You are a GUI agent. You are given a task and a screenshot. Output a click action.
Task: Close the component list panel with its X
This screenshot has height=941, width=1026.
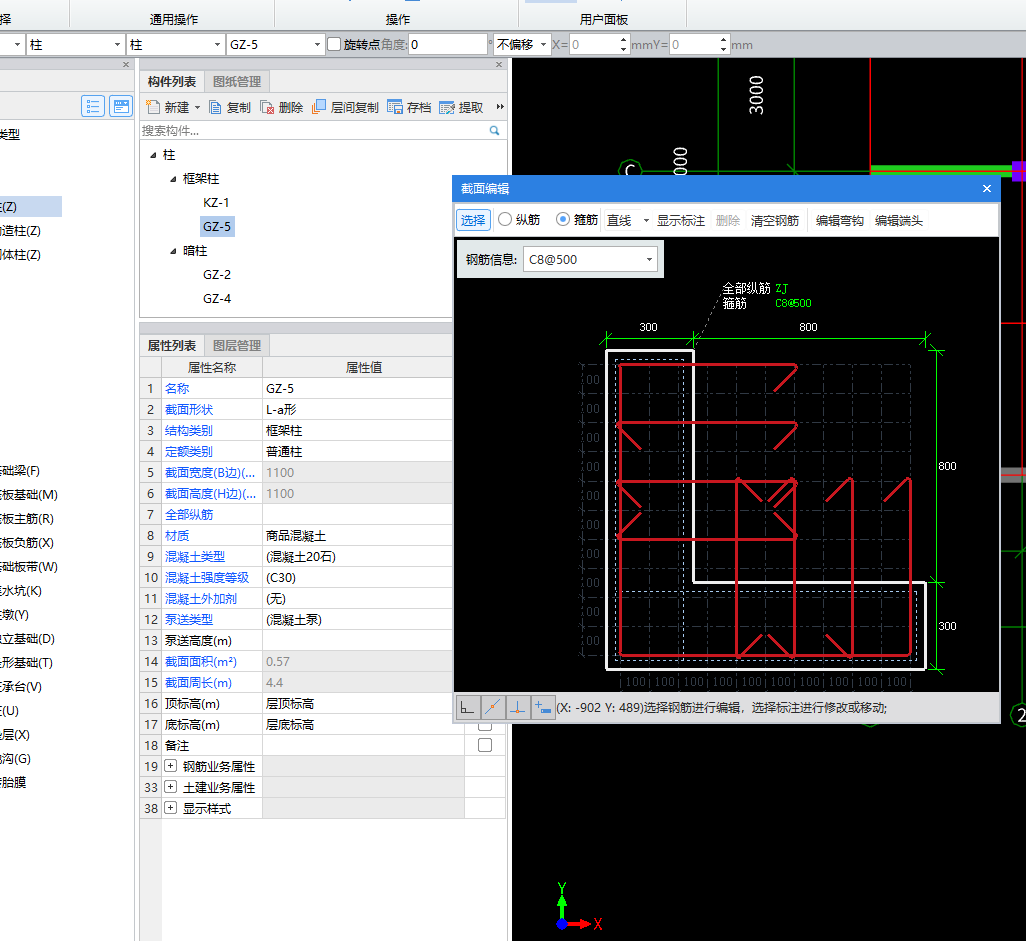point(499,64)
